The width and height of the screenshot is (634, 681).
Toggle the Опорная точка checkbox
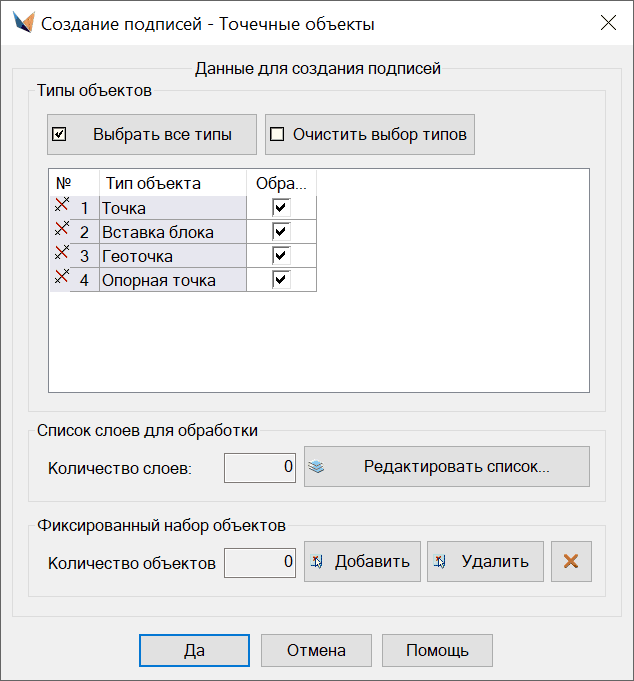tap(281, 279)
